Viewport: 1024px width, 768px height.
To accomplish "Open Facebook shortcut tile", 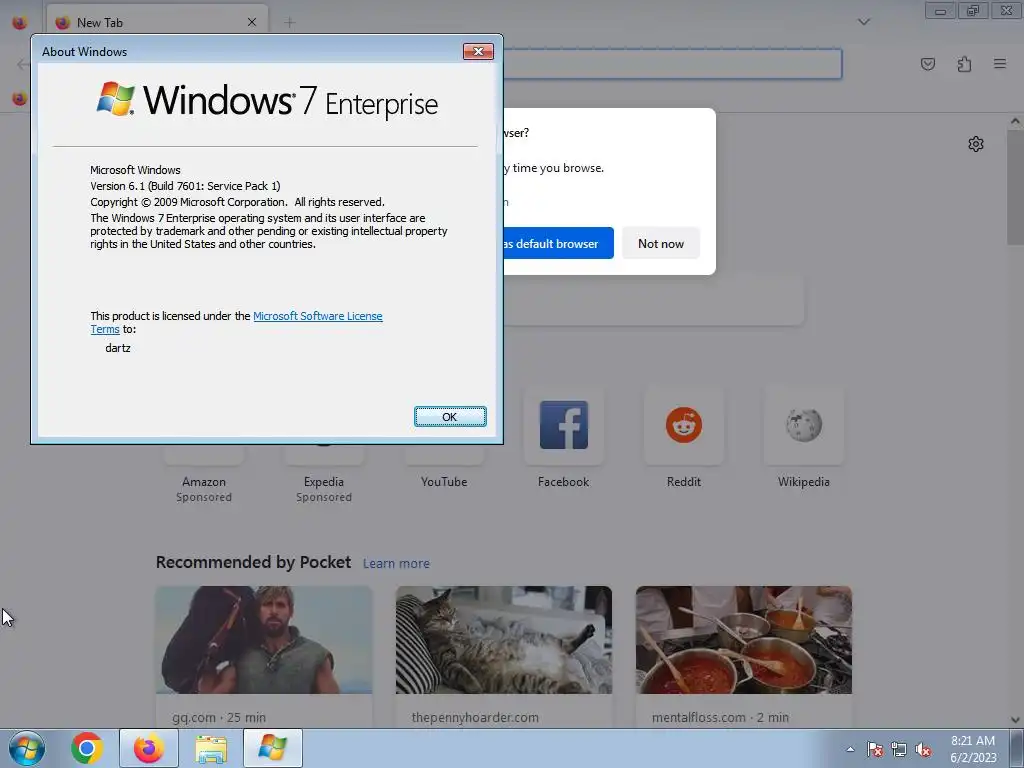I will (x=564, y=425).
